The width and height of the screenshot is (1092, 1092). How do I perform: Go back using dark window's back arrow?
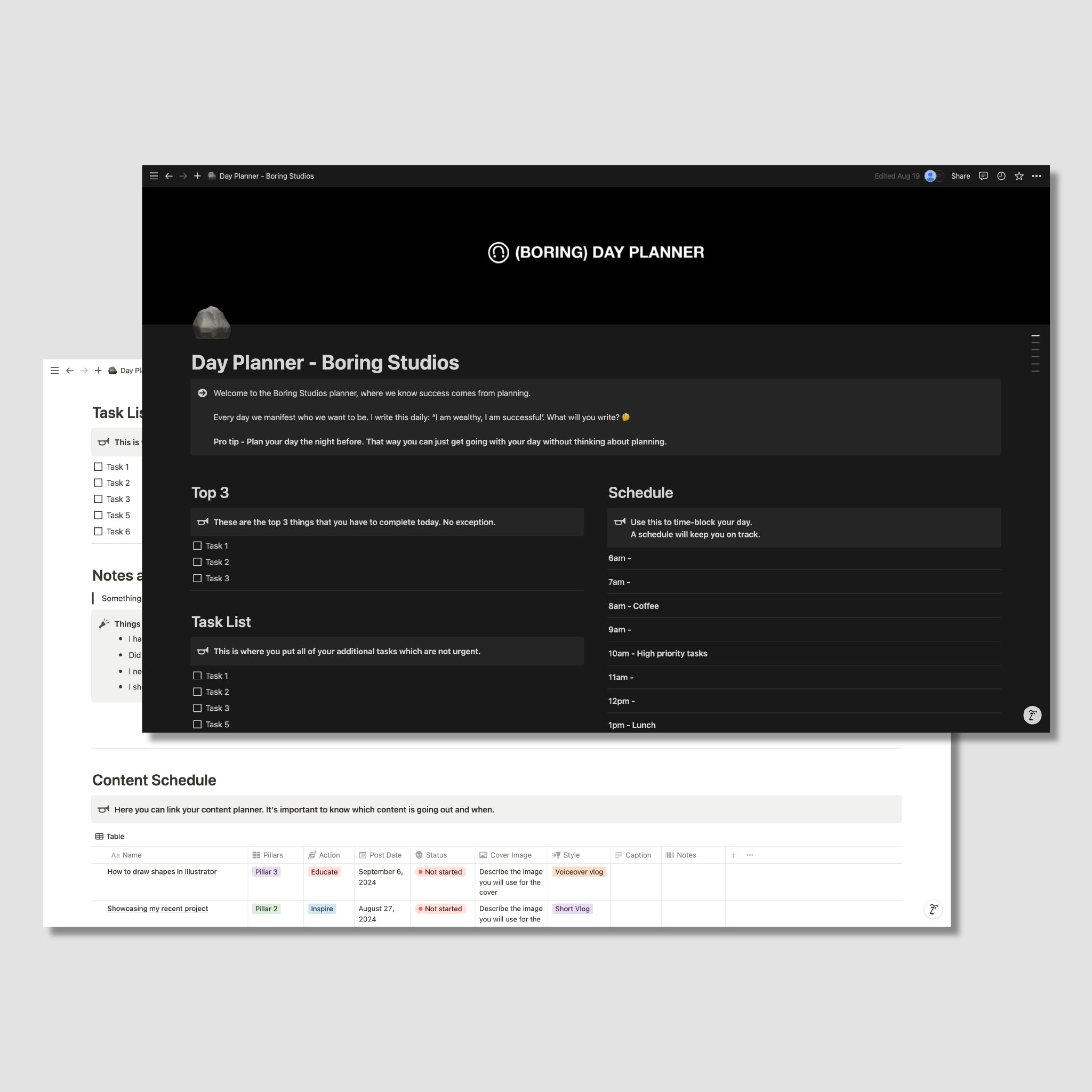click(168, 176)
